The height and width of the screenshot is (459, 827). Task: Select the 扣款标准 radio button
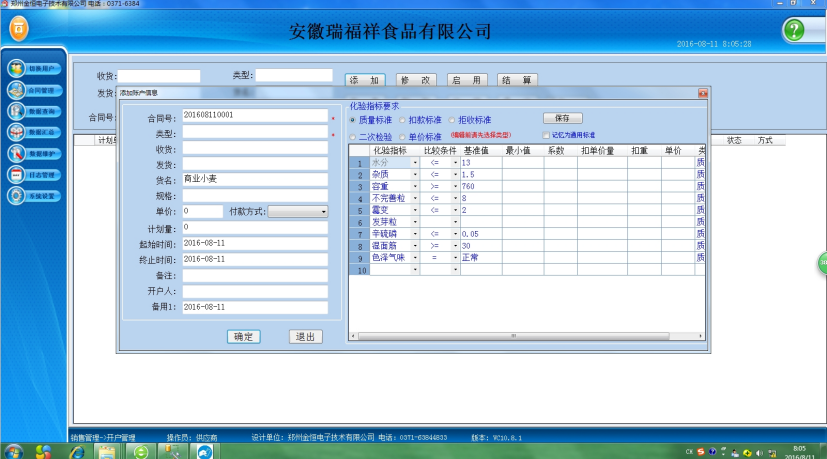[403, 120]
